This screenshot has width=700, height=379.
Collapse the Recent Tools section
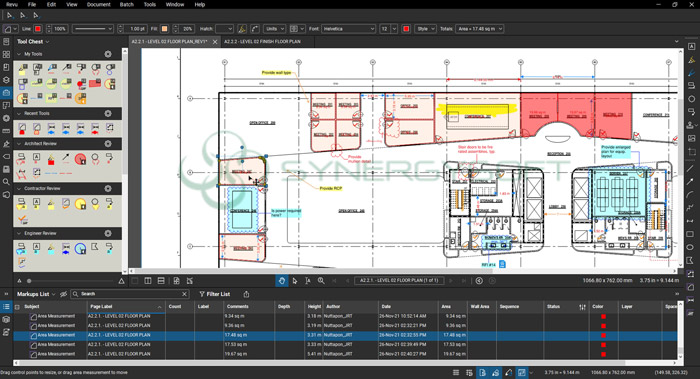click(x=19, y=113)
